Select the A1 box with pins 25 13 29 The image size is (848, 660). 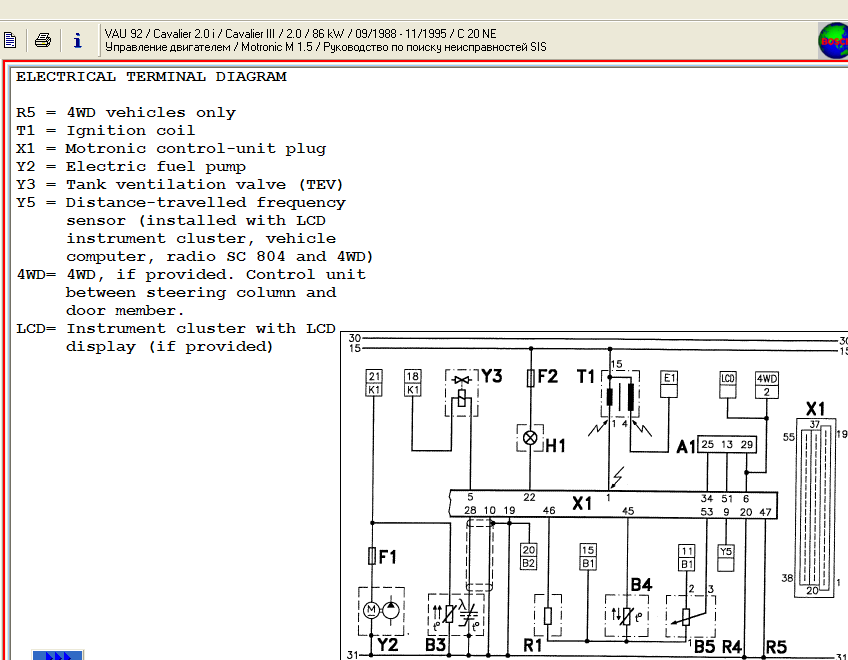click(x=726, y=445)
